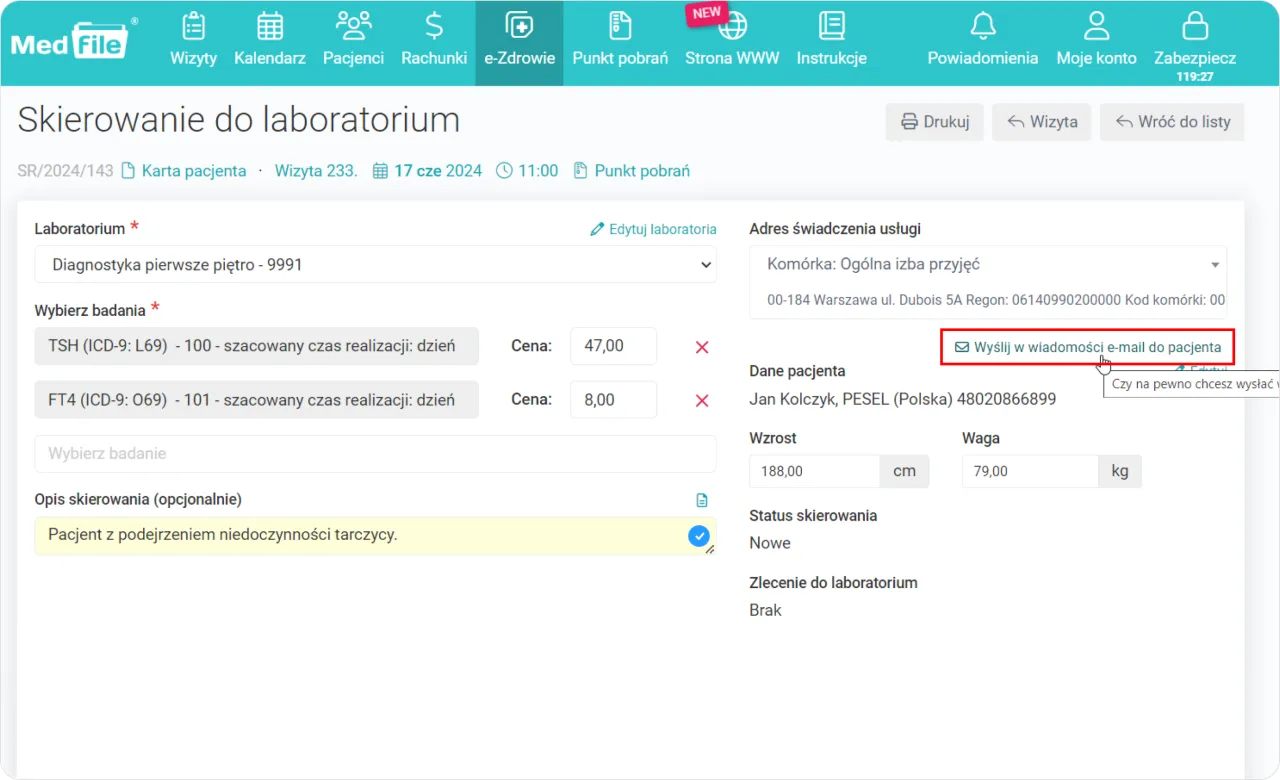Open the Strona WWW globe icon
This screenshot has height=780, width=1280.
732,40
